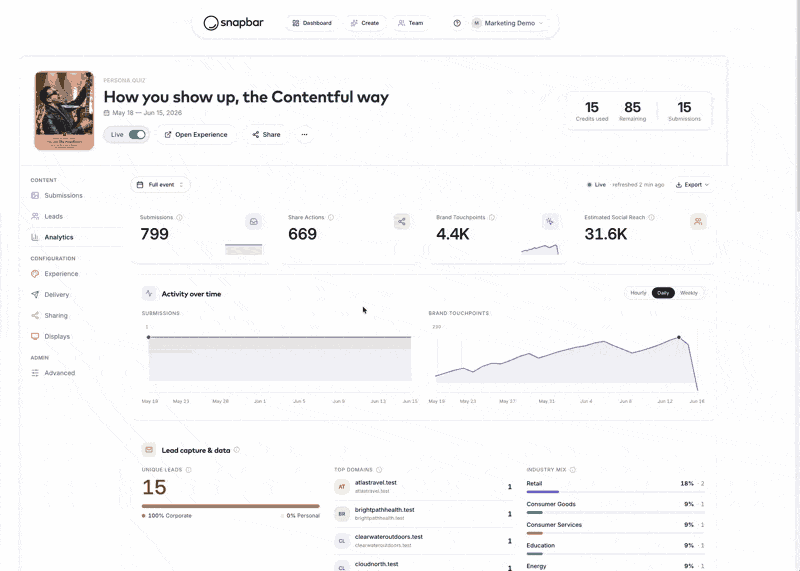Viewport: 800px width, 571px height.
Task: Click the help question-mark icon
Action: tap(457, 23)
